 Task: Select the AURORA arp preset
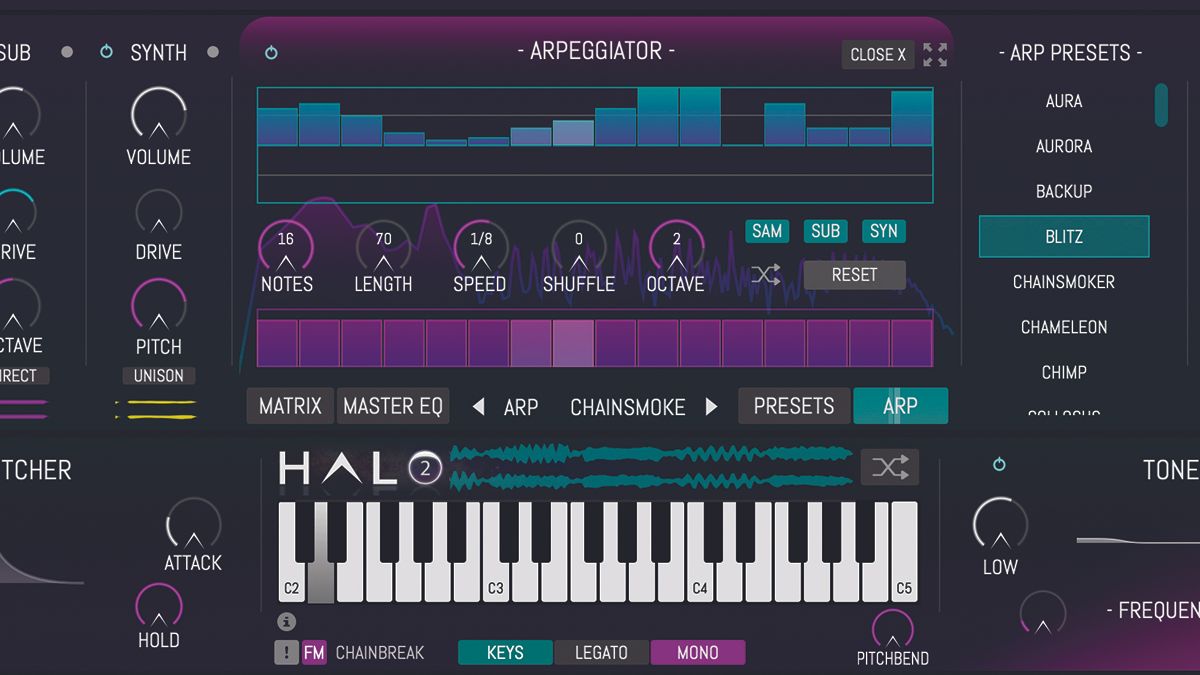click(x=1064, y=146)
